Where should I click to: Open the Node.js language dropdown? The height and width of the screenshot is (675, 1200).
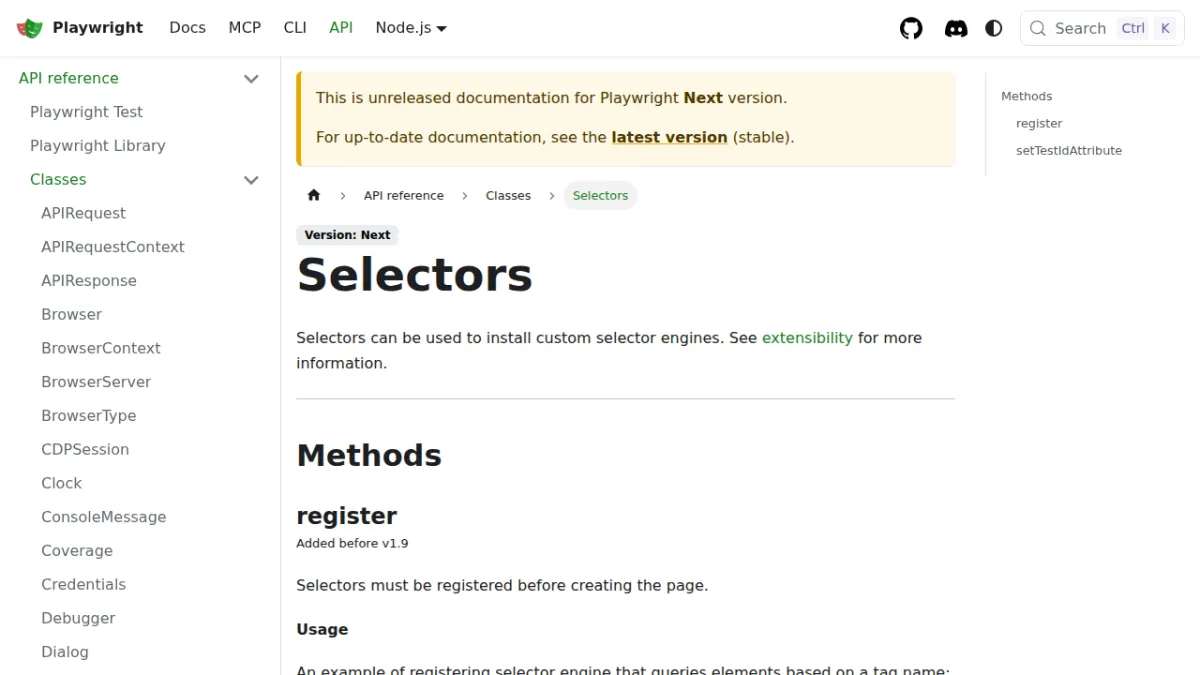click(411, 28)
